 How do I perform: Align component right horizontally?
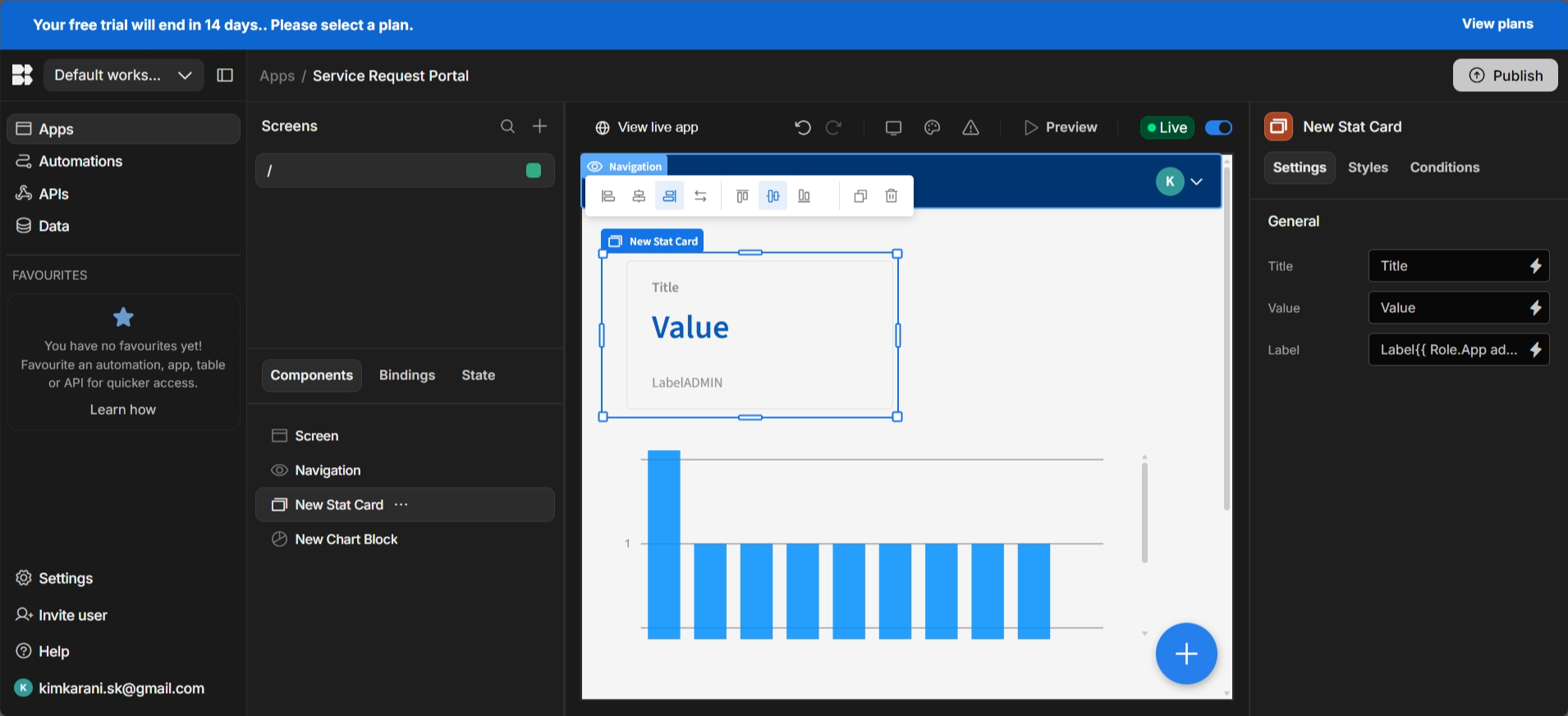coord(669,196)
